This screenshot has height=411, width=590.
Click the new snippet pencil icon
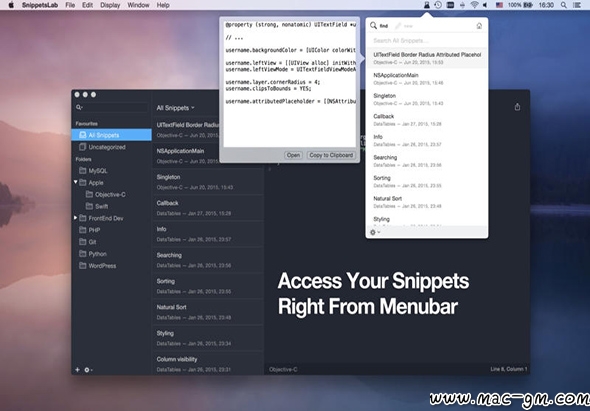(398, 26)
